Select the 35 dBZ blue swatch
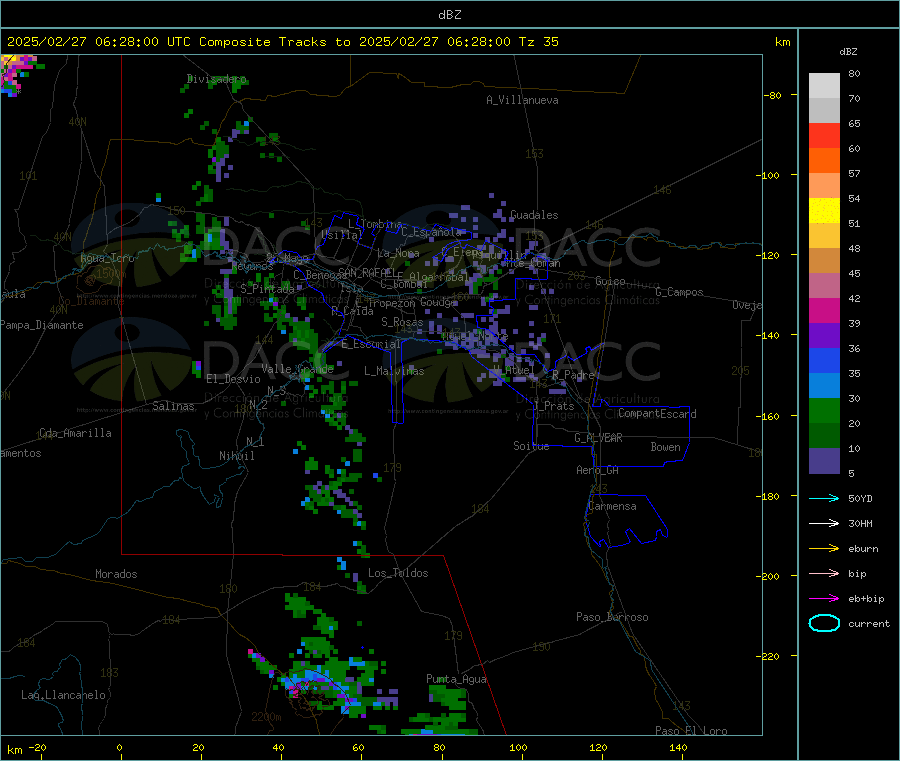The width and height of the screenshot is (900, 761). [x=824, y=360]
